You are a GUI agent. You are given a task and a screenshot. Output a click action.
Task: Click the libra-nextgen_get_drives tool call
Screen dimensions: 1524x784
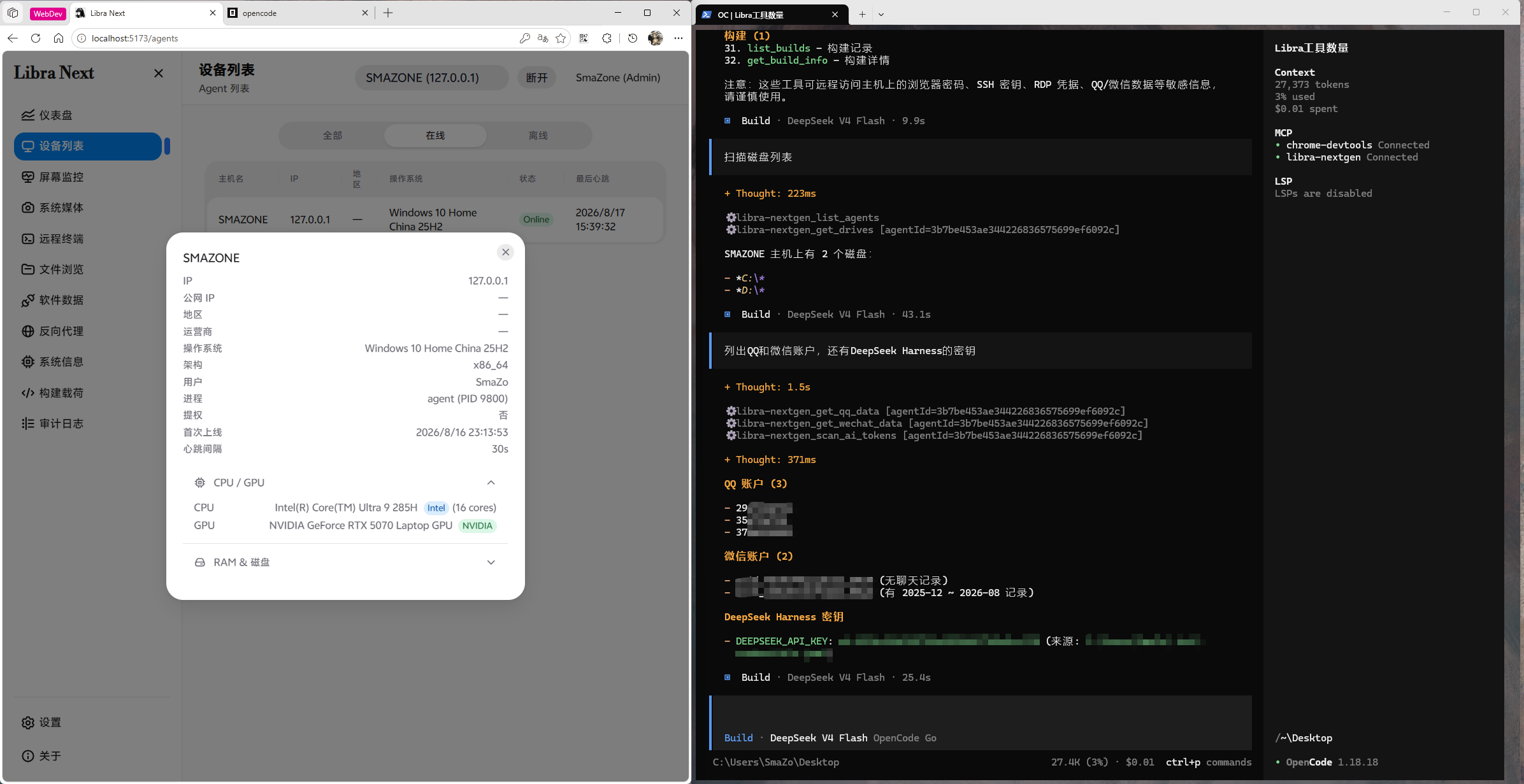[923, 230]
